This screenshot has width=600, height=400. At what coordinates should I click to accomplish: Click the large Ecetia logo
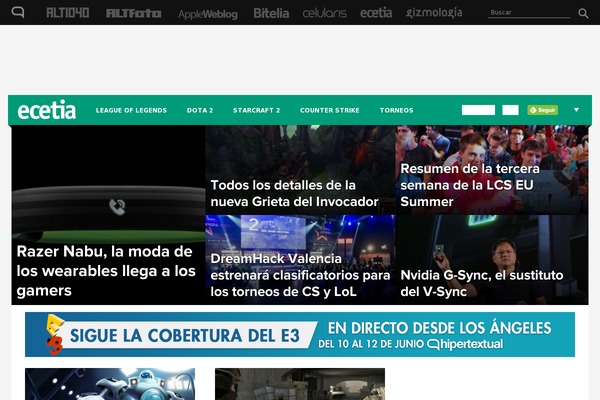[x=47, y=110]
